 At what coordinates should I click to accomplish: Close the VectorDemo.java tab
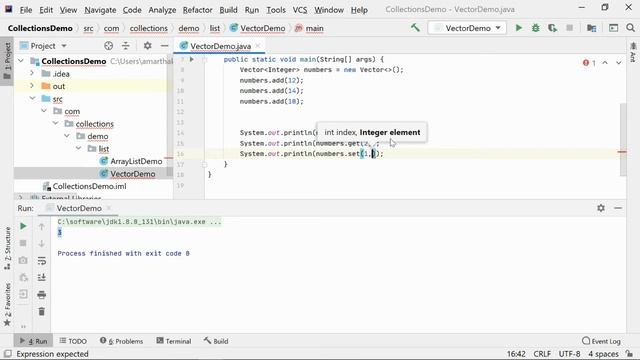click(x=258, y=46)
